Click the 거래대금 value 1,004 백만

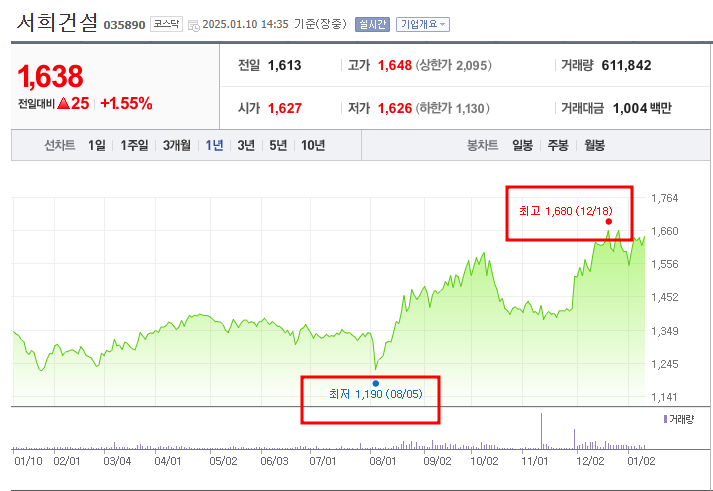coord(642,108)
